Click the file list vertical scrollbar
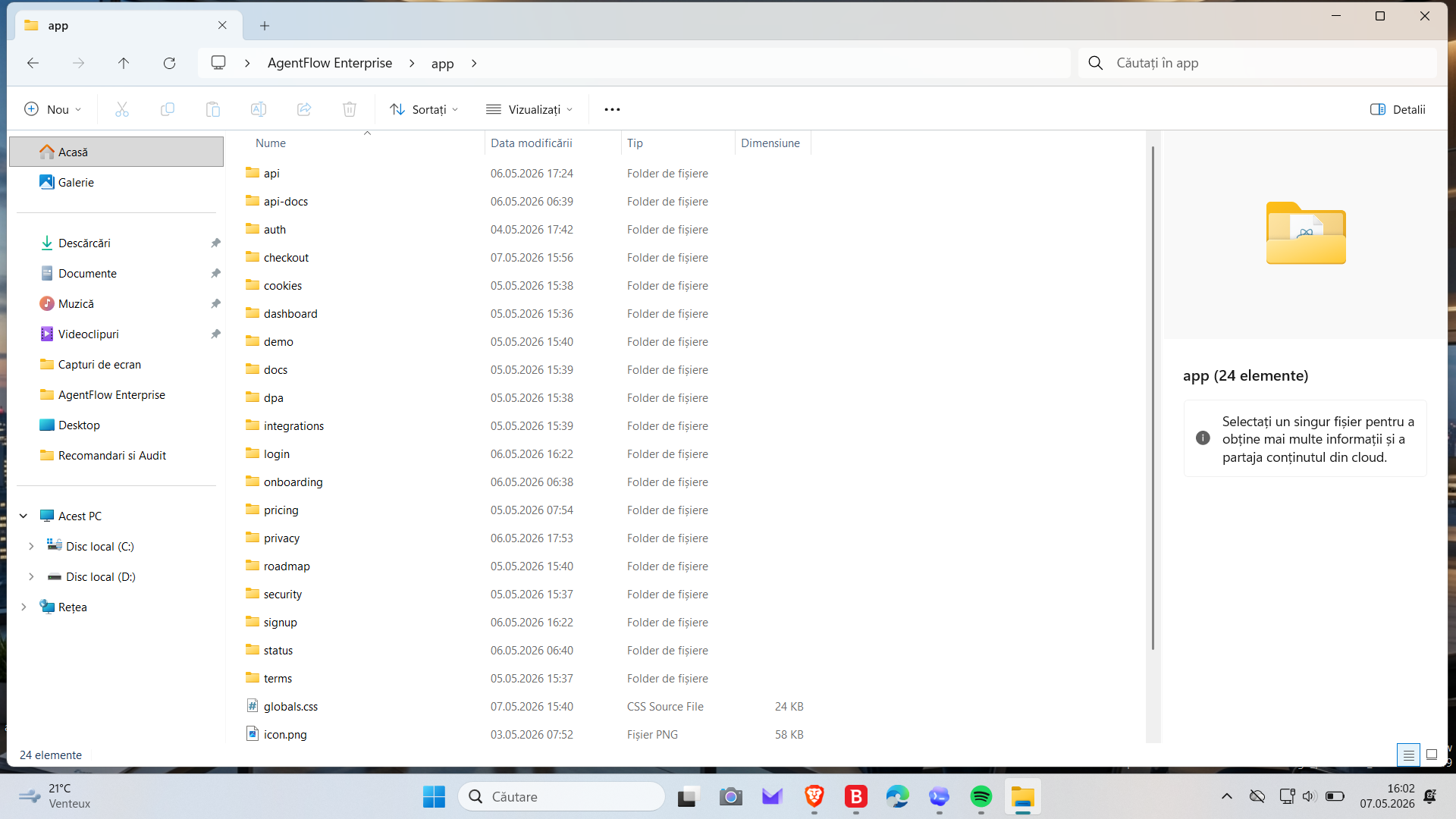 pos(1153,398)
